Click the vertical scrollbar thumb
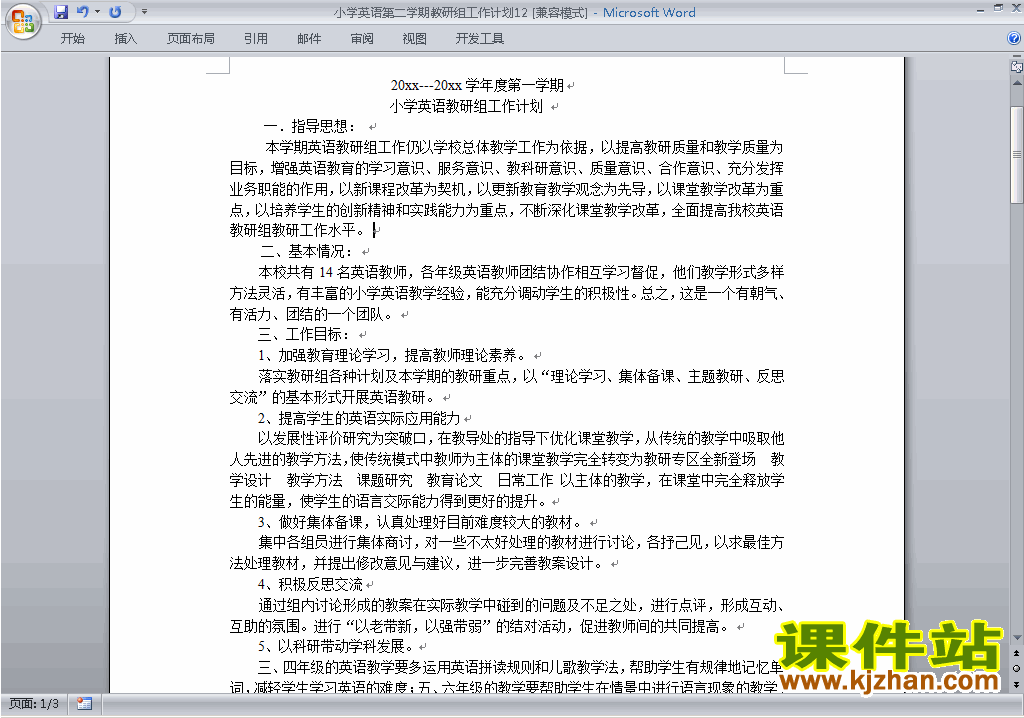Viewport: 1024px width, 718px height. click(1016, 155)
